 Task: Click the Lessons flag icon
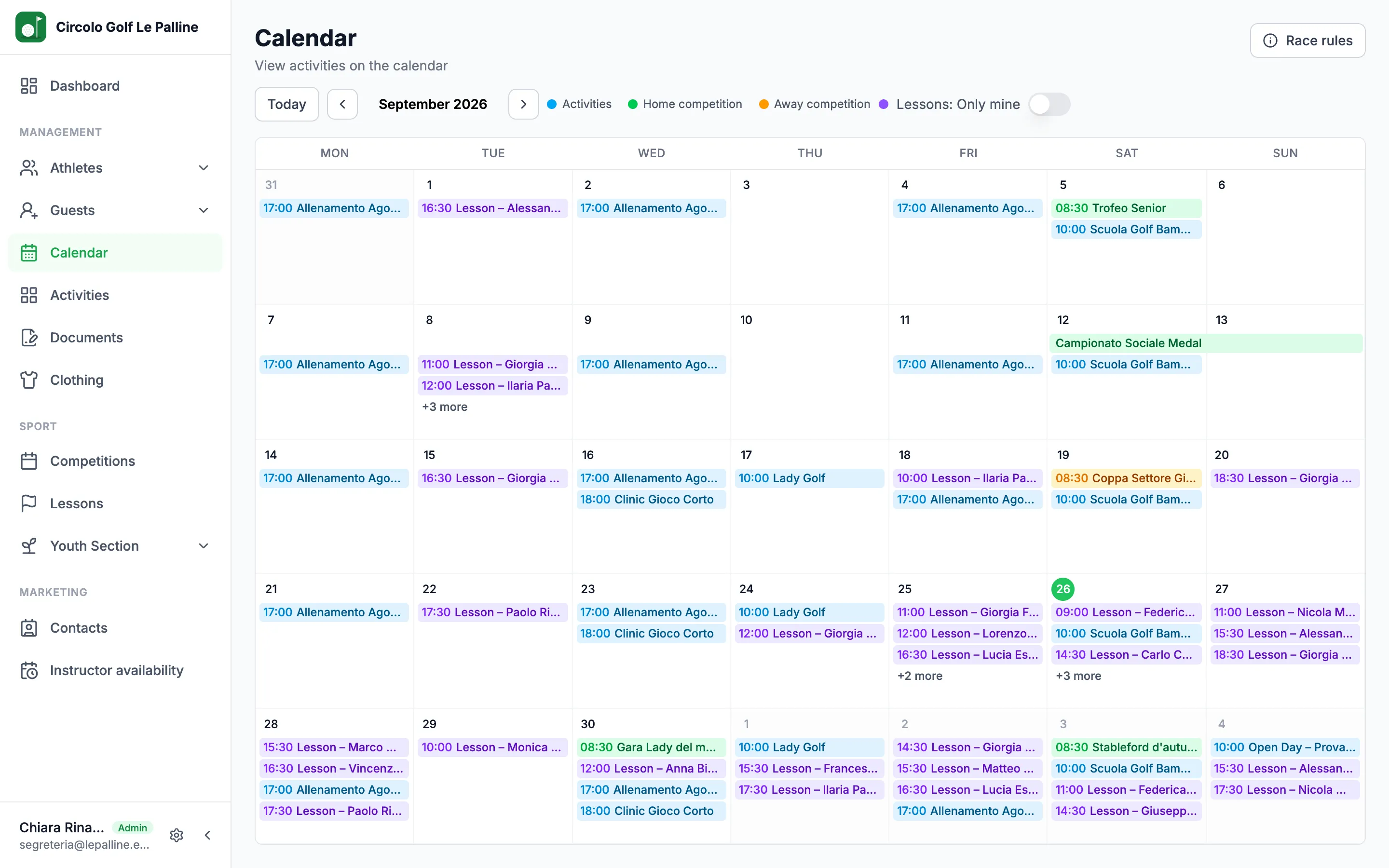click(29, 503)
